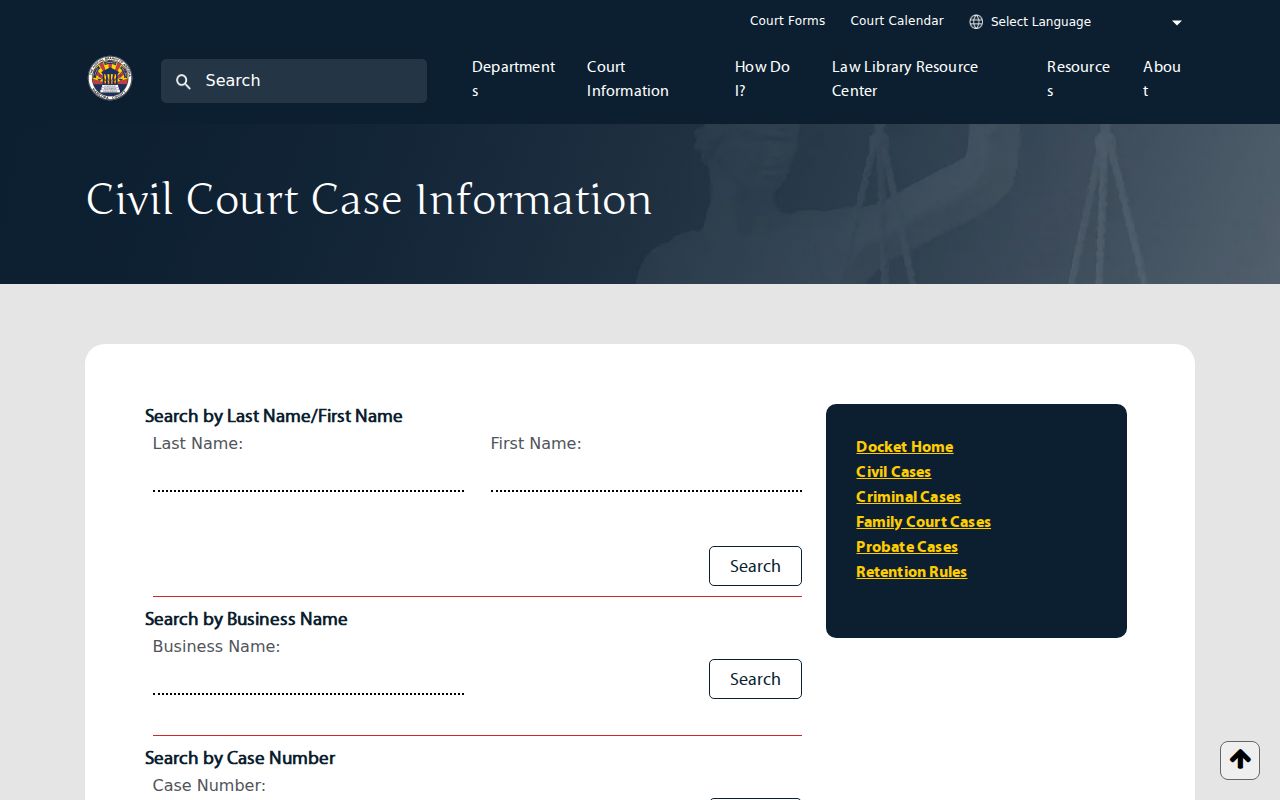Open the Court Calendar link
This screenshot has width=1280, height=800.
pyautogui.click(x=897, y=21)
